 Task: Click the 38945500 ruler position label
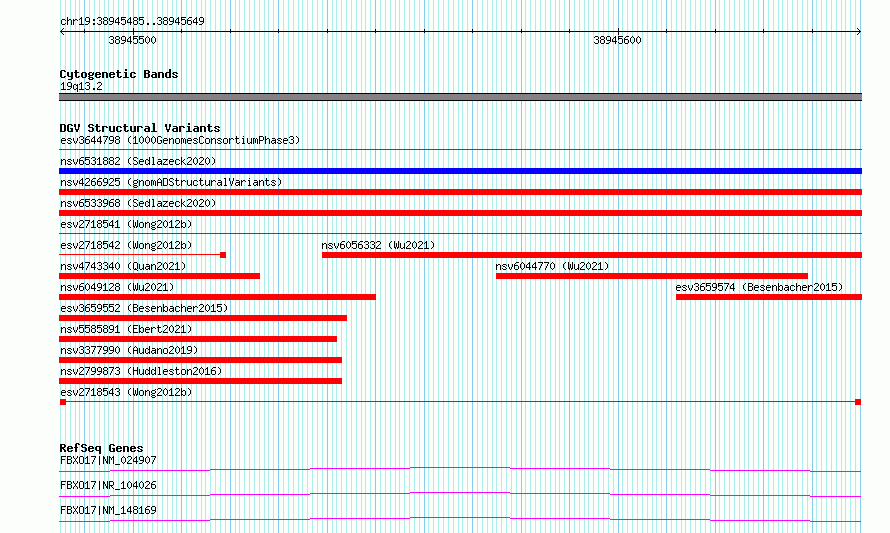point(132,40)
